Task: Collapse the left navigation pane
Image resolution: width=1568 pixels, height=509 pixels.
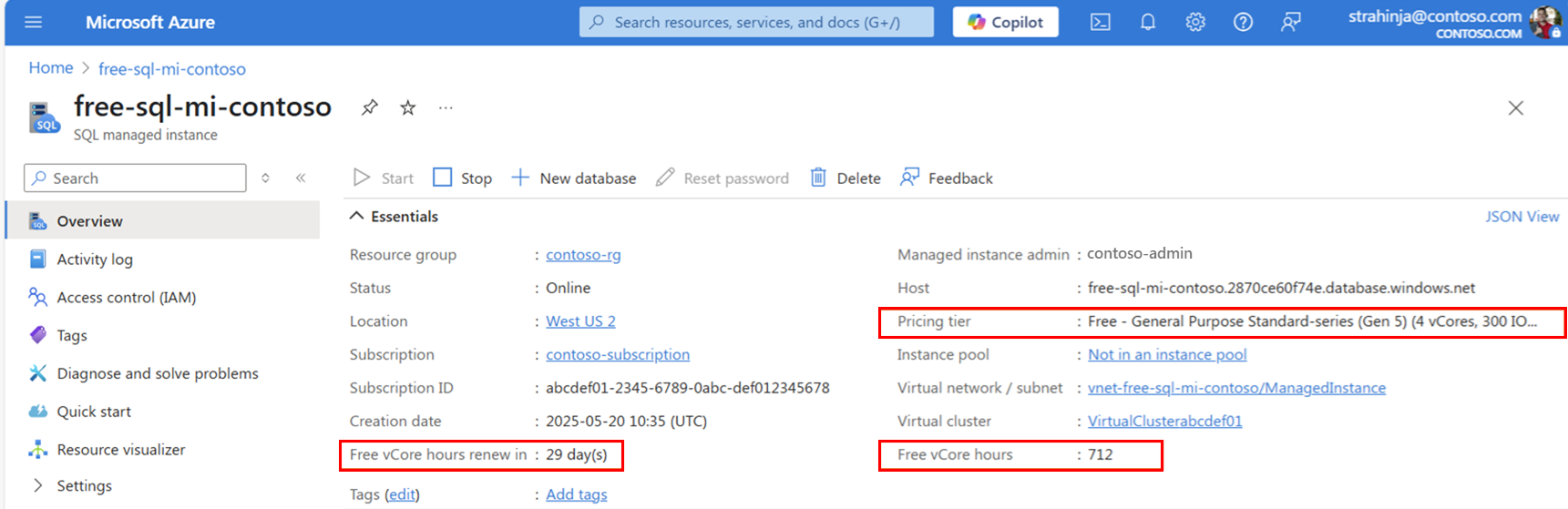Action: (x=301, y=178)
